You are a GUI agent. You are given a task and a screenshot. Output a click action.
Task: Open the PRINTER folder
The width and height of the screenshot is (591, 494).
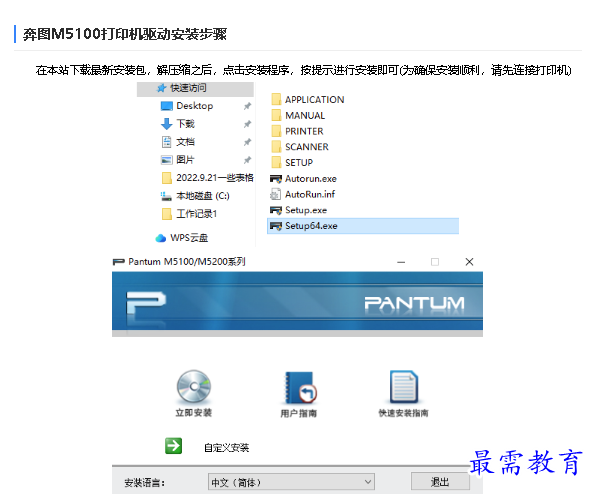pyautogui.click(x=304, y=131)
